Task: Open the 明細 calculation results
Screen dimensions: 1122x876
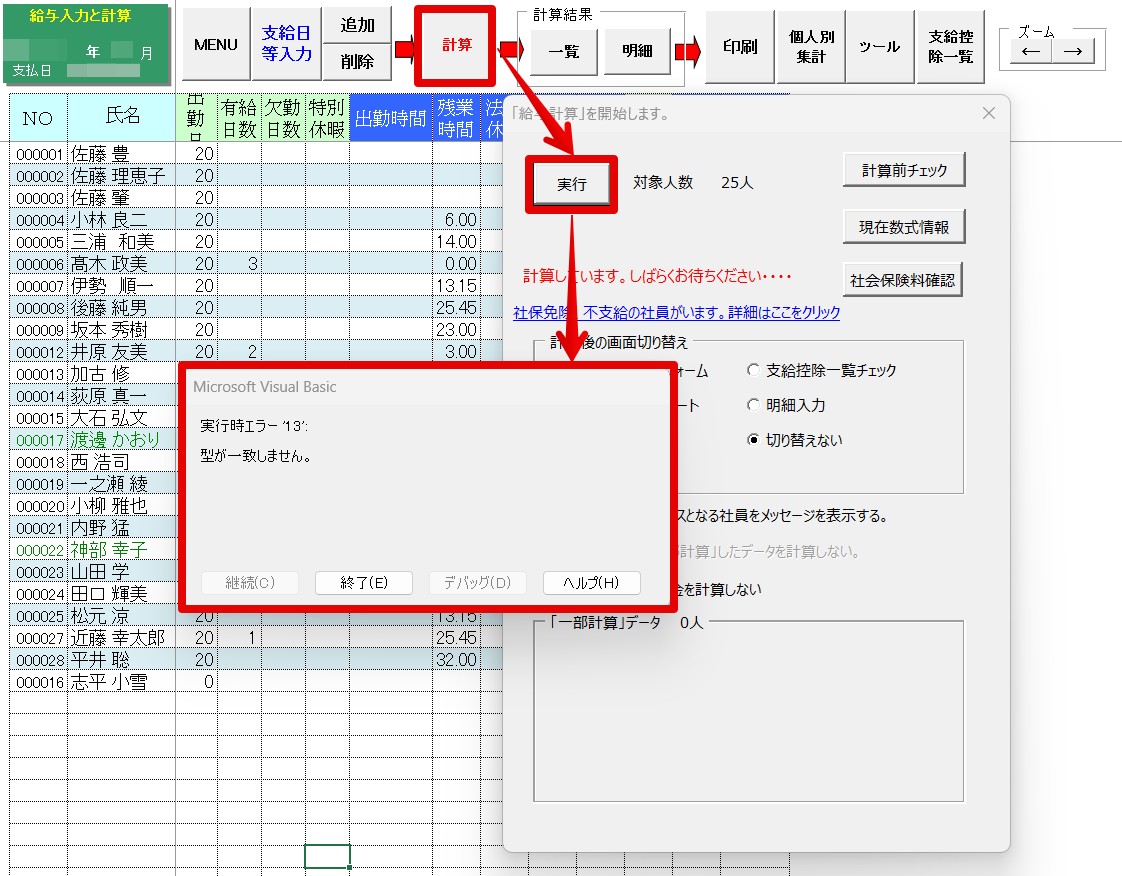Action: [x=637, y=51]
